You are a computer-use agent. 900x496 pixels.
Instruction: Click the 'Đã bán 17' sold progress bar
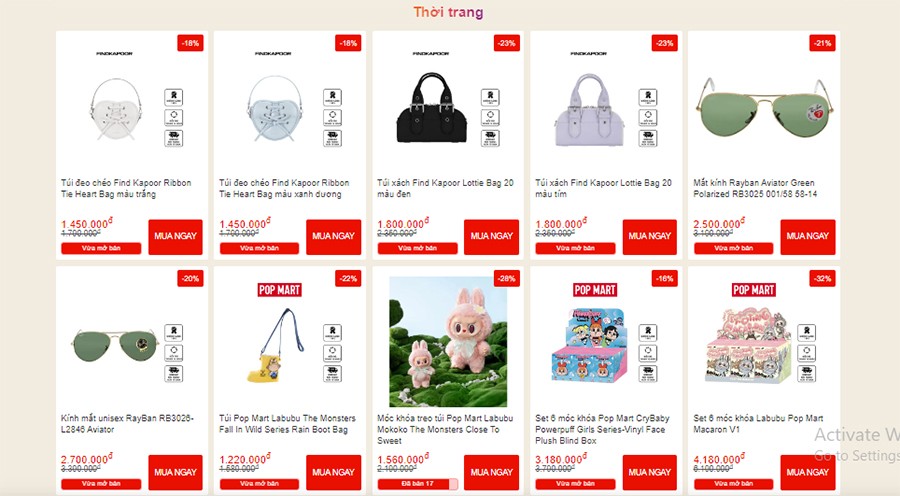pos(418,484)
